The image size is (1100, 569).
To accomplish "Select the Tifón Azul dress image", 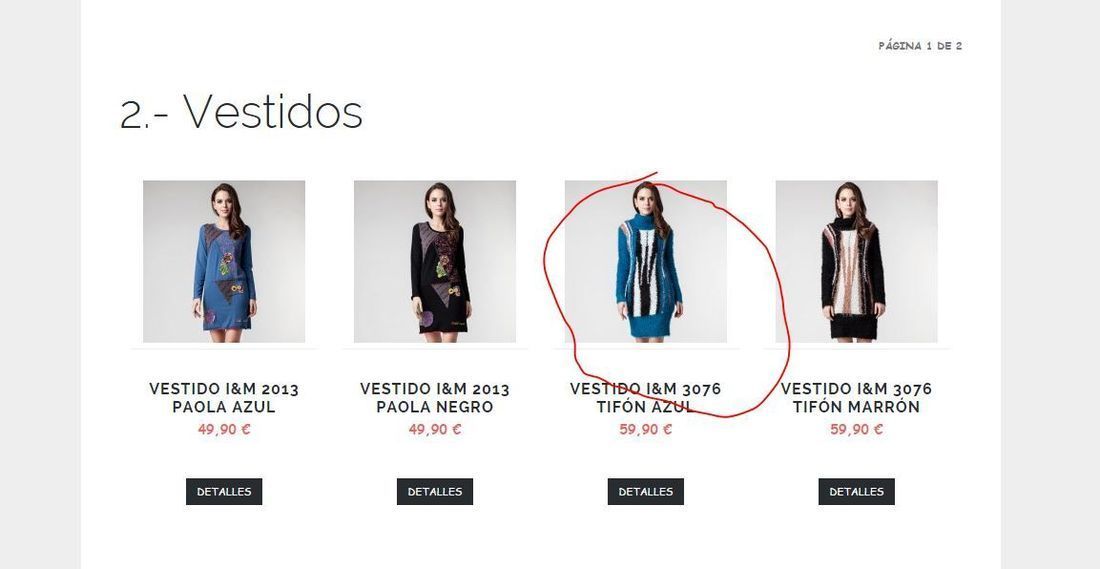I will pos(645,261).
